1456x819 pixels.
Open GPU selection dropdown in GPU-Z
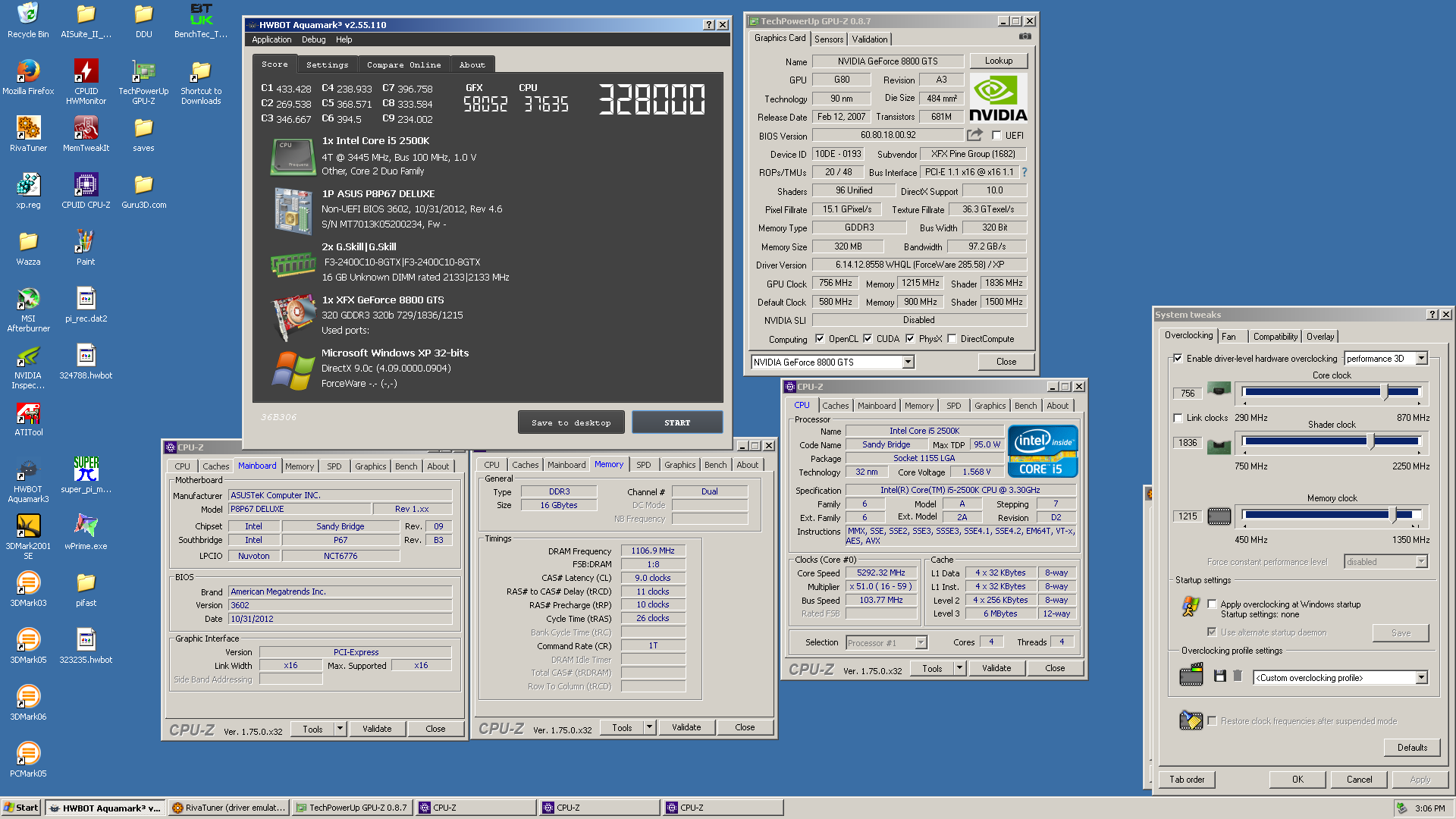coord(833,362)
